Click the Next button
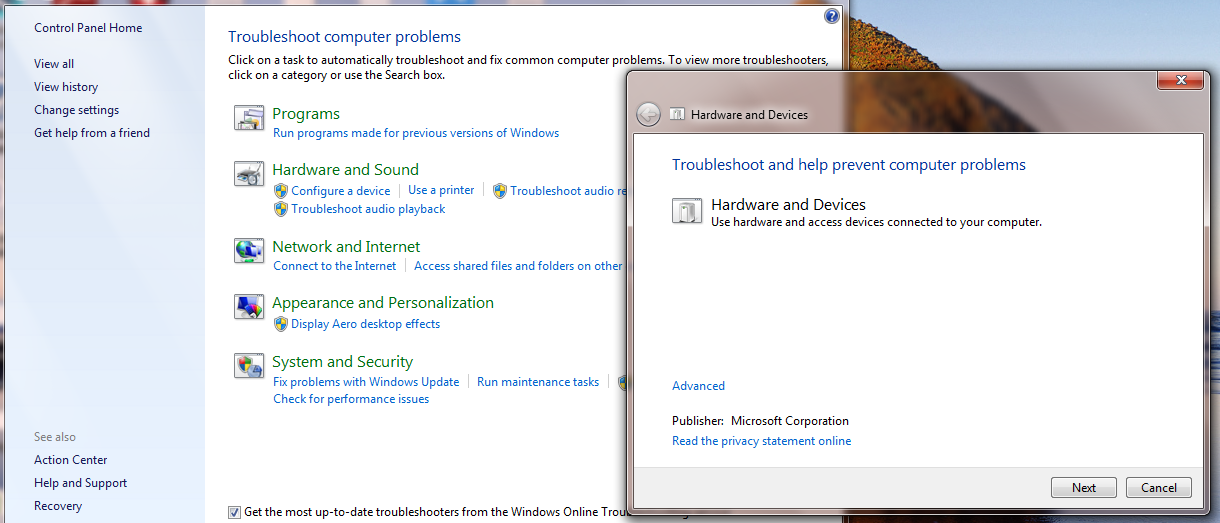Image resolution: width=1220 pixels, height=523 pixels. point(1084,488)
